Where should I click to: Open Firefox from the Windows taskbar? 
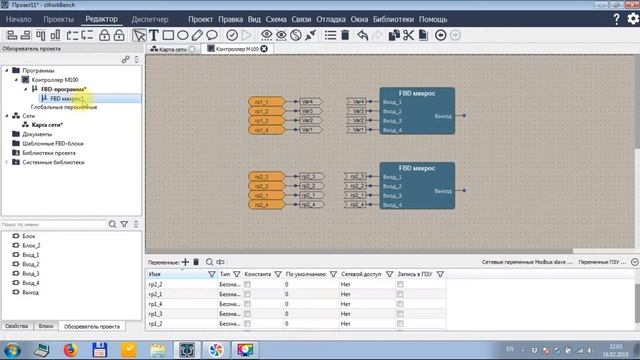pyautogui.click(x=70, y=350)
